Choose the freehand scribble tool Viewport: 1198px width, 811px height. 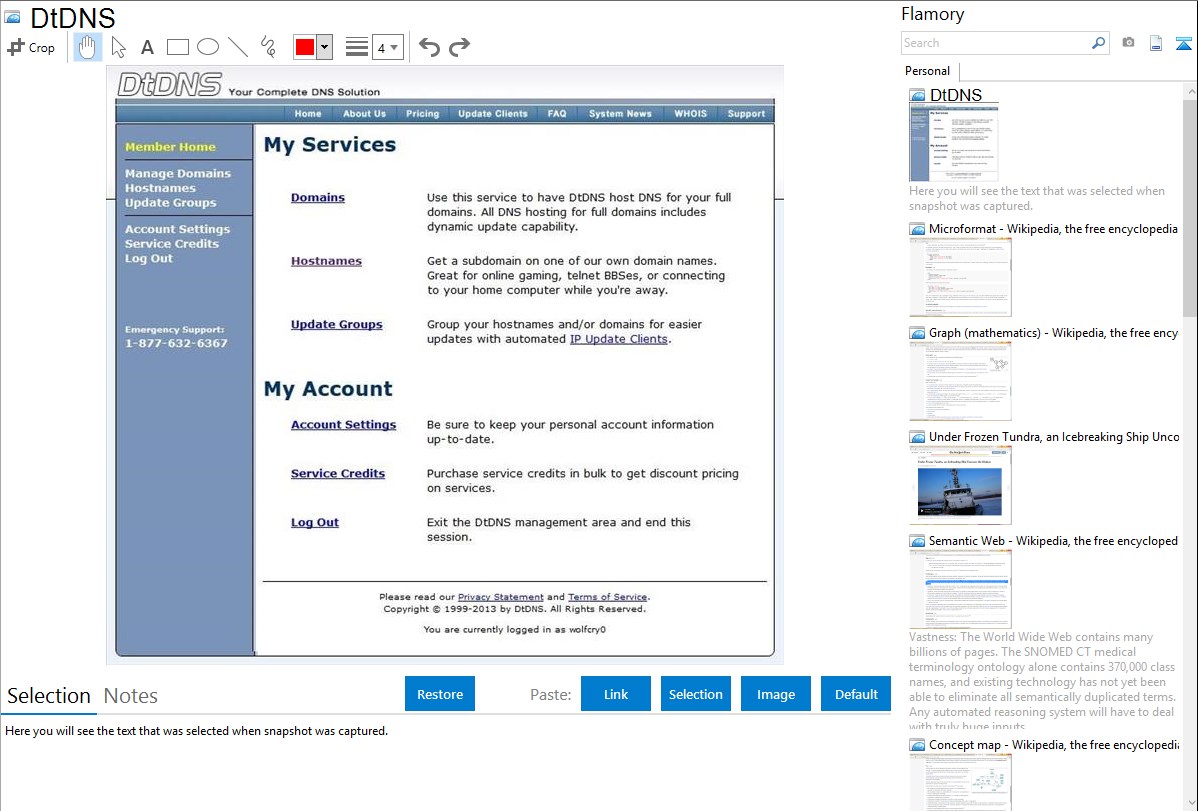click(268, 47)
